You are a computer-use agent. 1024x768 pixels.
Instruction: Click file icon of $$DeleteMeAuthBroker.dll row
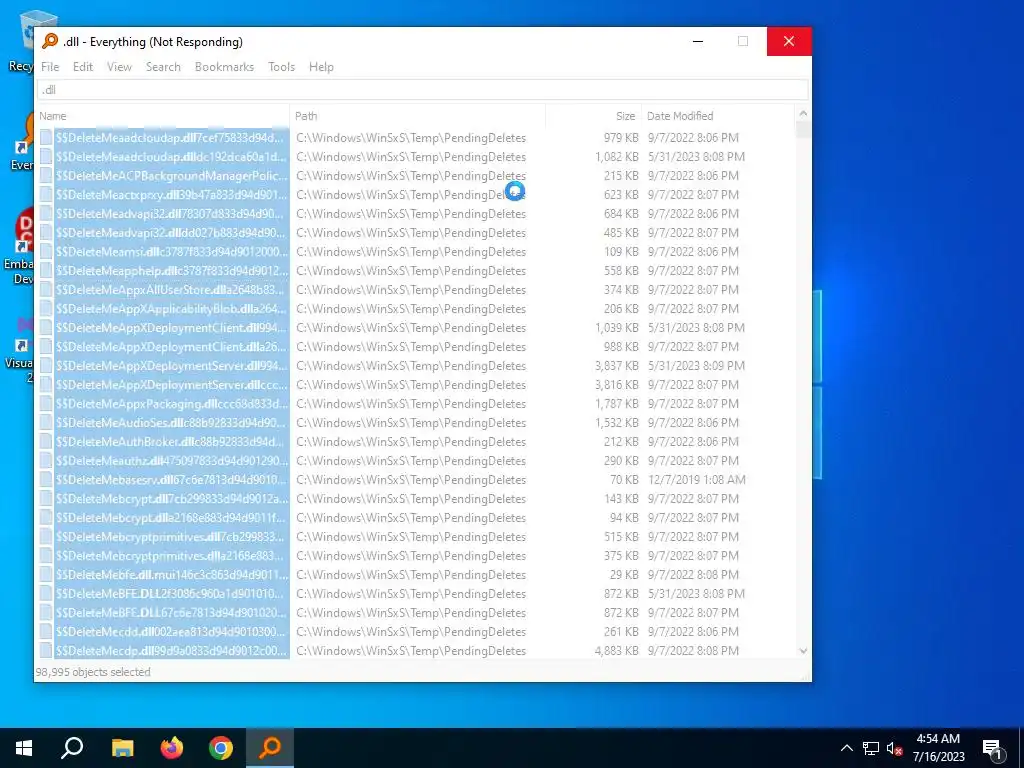coord(46,441)
